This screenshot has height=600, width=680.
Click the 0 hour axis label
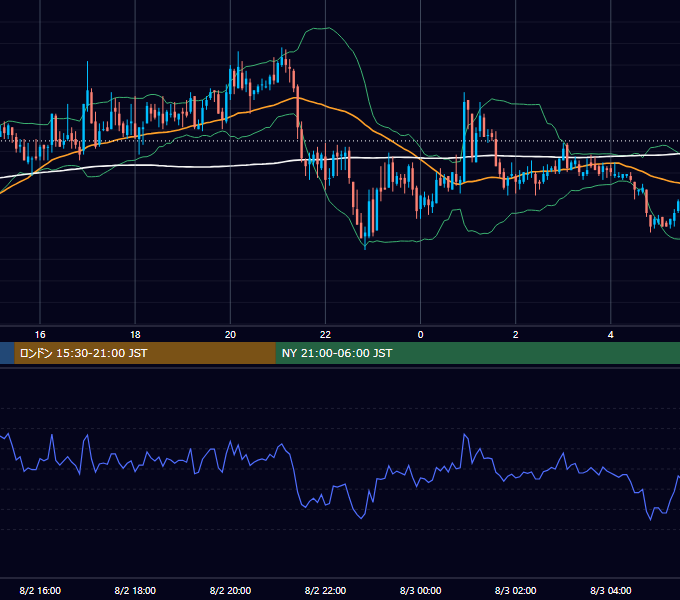coord(420,335)
